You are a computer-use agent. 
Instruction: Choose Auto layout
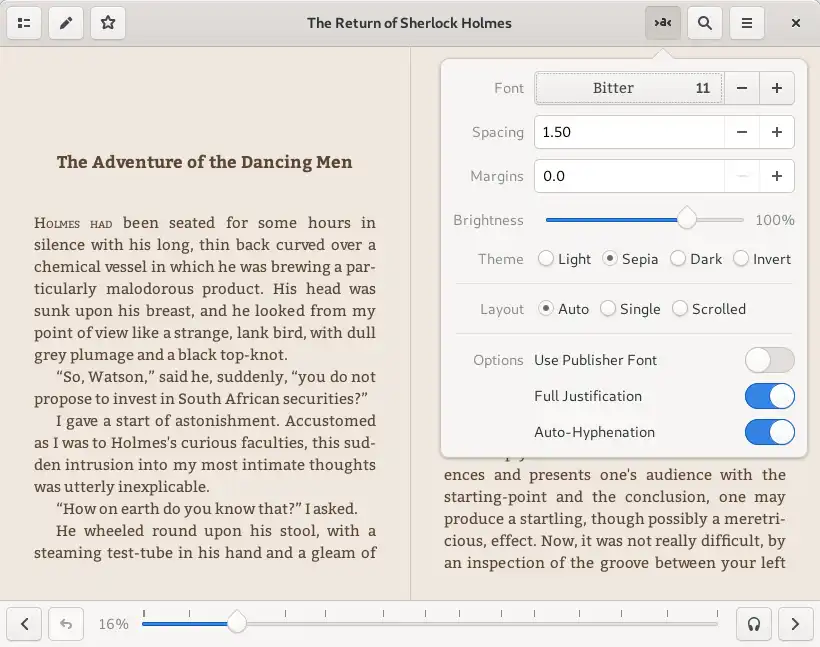coord(564,309)
